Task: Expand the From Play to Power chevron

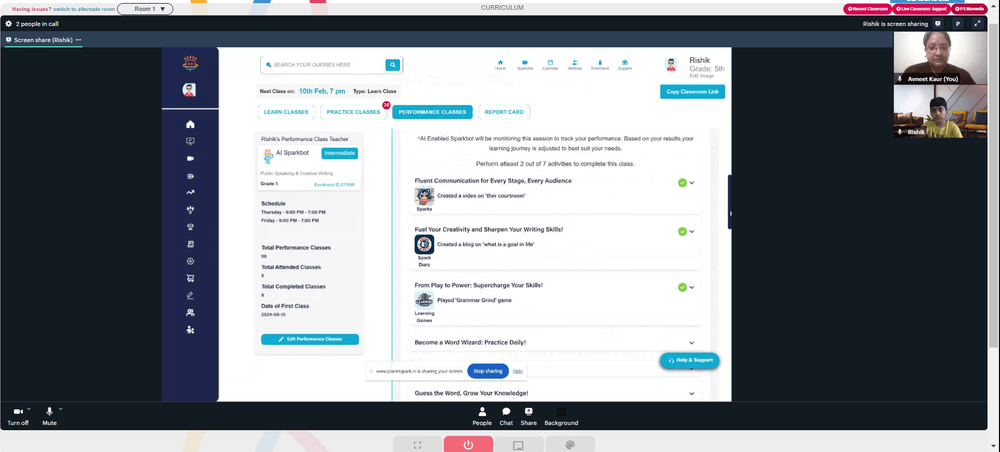Action: click(692, 288)
